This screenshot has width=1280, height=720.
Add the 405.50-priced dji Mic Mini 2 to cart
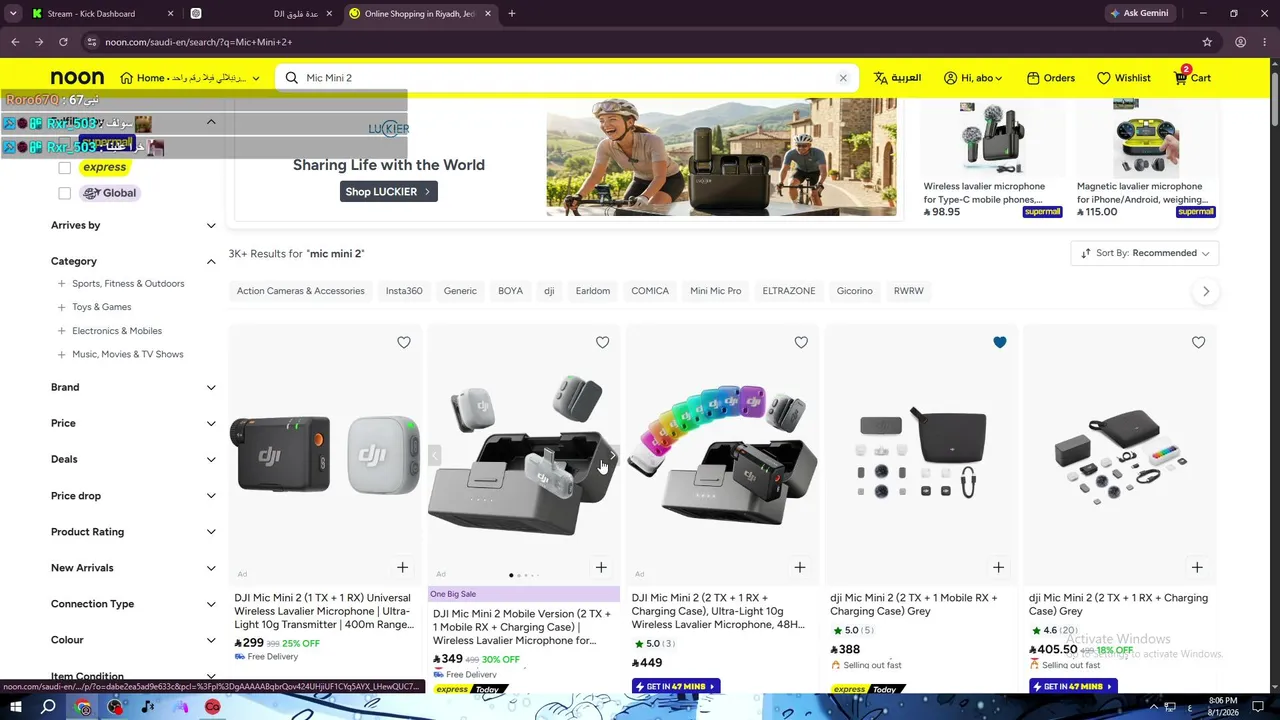coord(1197,568)
